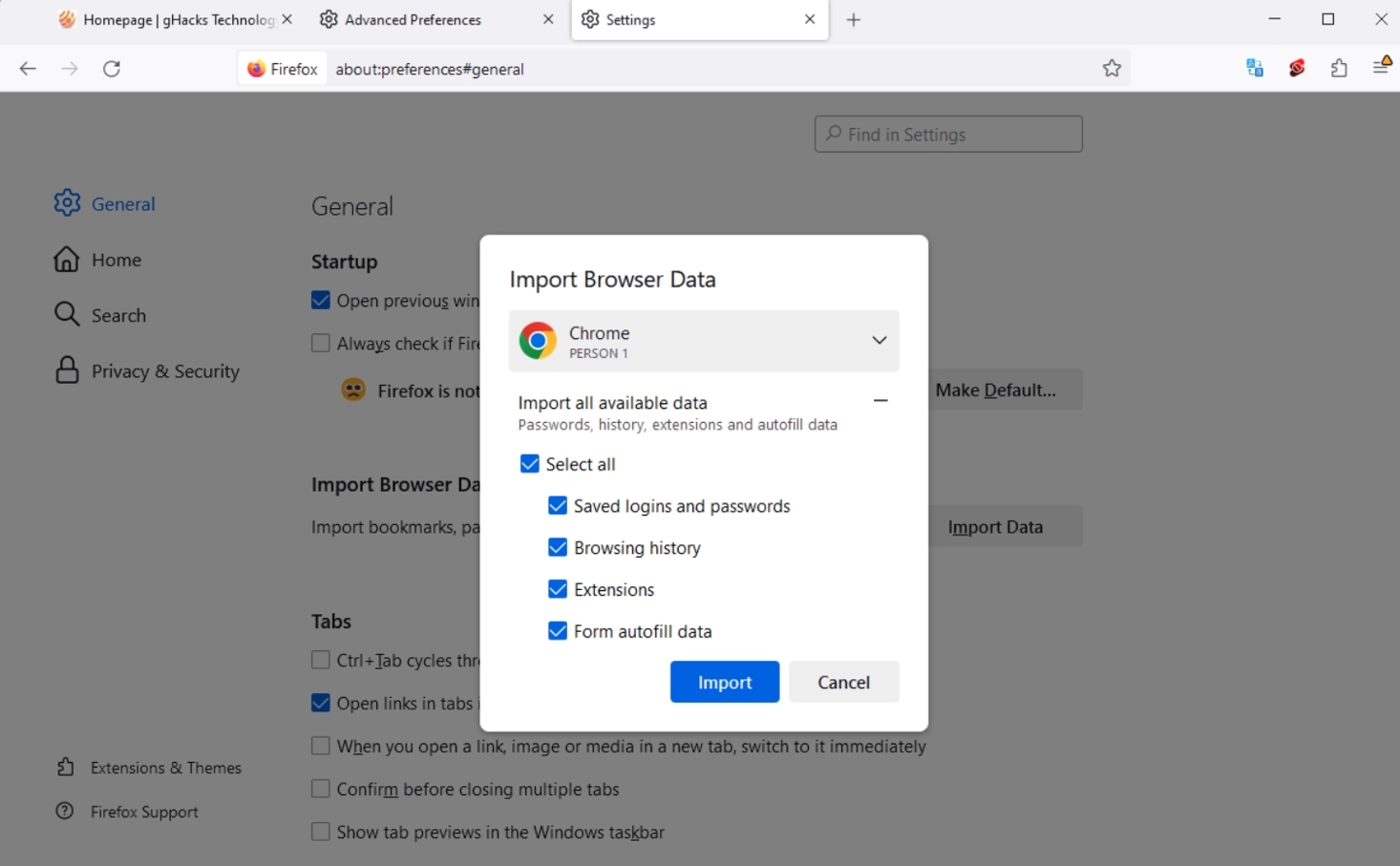1400x866 pixels.
Task: Click the Import Browser Data dialog title
Action: pos(612,279)
